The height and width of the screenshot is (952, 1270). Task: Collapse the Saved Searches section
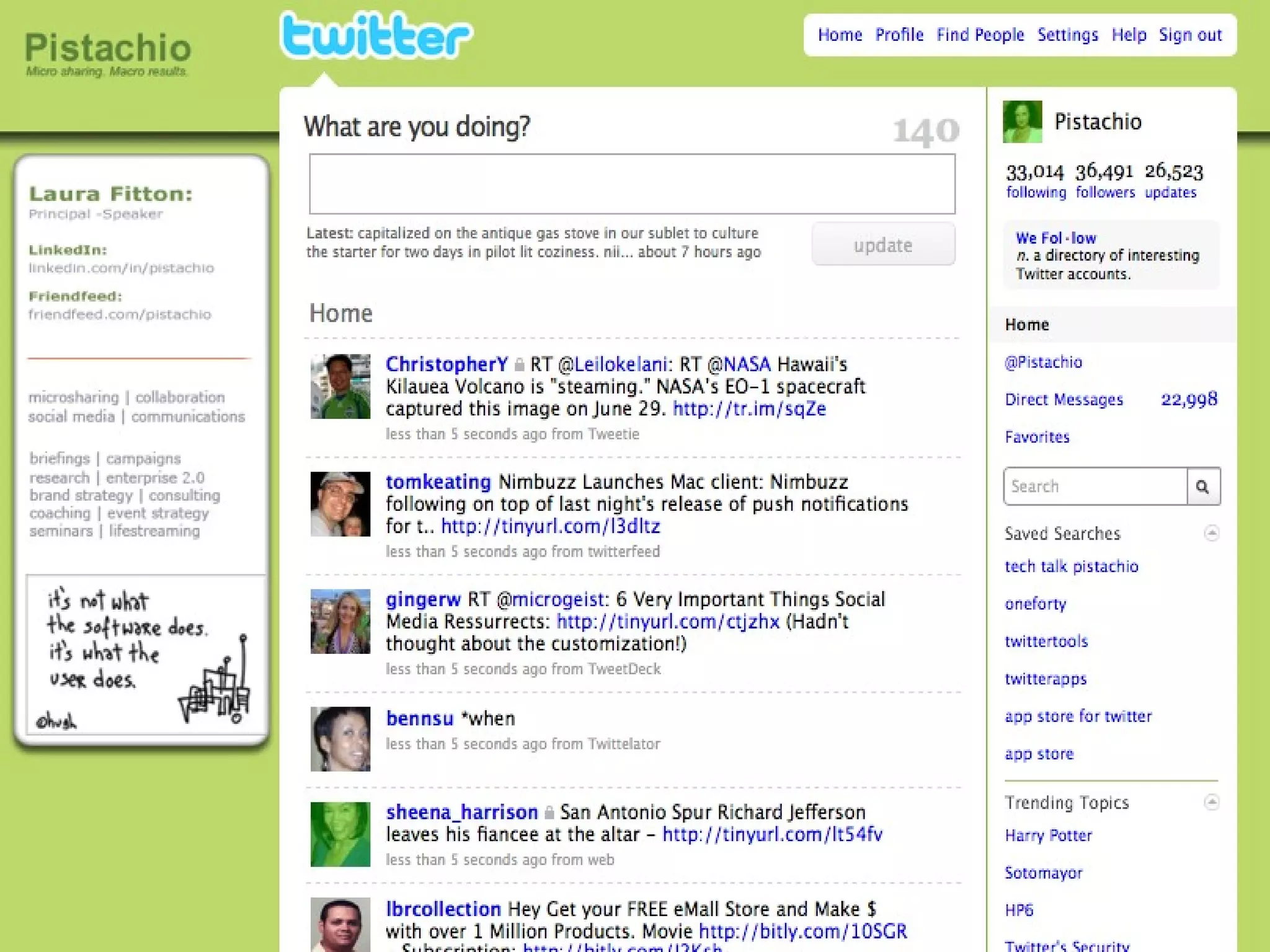click(1212, 533)
